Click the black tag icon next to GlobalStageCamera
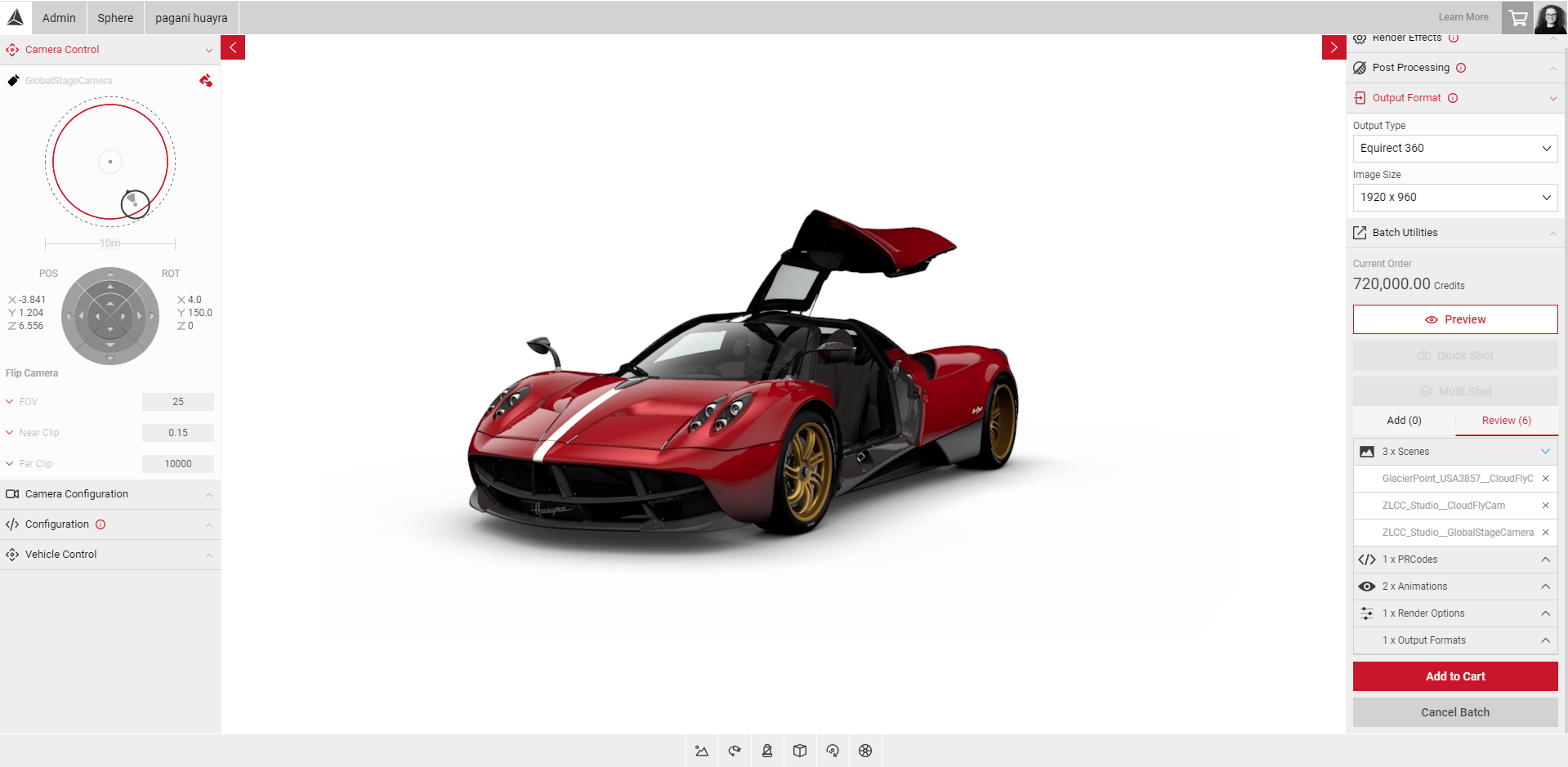This screenshot has height=767, width=1568. click(13, 80)
